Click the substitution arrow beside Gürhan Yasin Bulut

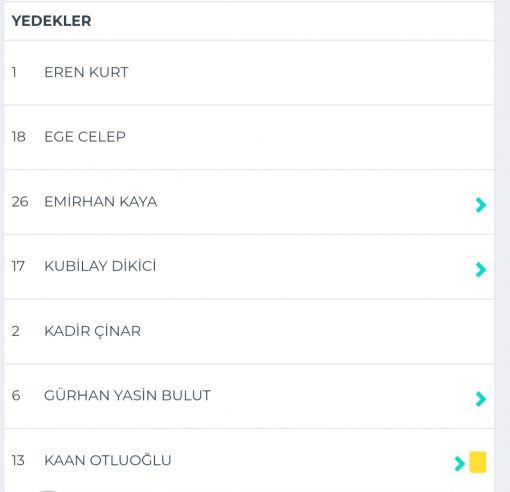pos(481,399)
